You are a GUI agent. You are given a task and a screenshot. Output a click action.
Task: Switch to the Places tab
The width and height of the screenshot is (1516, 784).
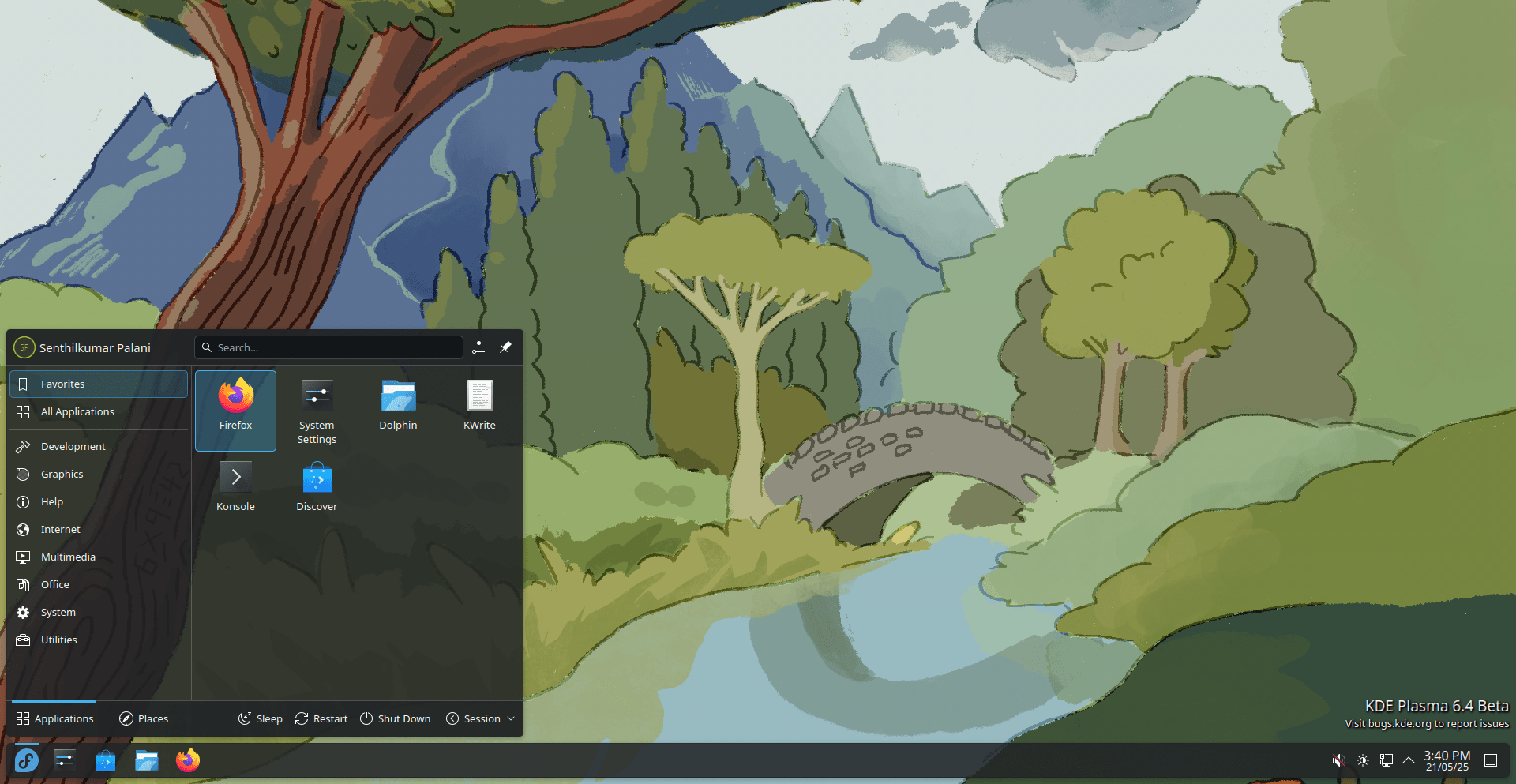144,718
